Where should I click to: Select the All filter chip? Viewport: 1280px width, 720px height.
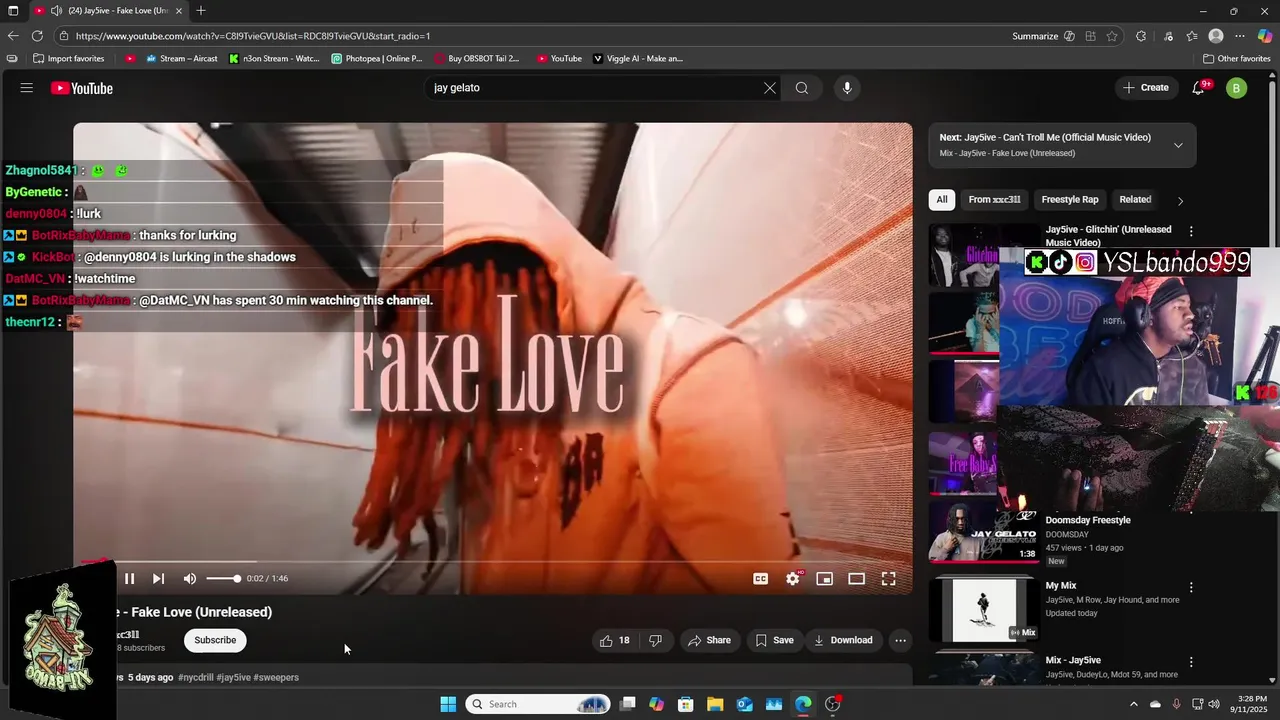[942, 200]
